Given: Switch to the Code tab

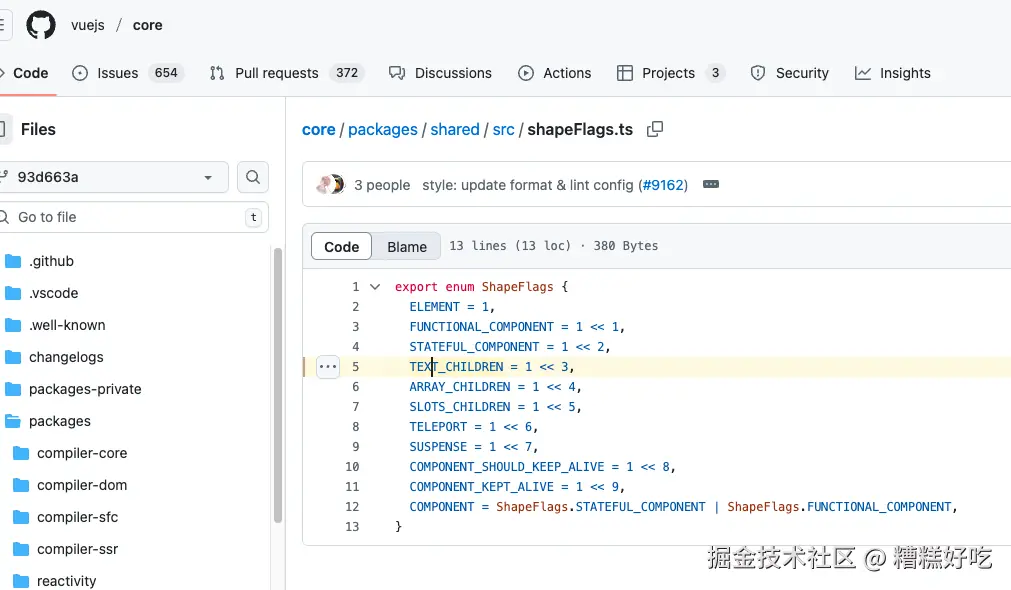Looking at the screenshot, I should 26,73.
